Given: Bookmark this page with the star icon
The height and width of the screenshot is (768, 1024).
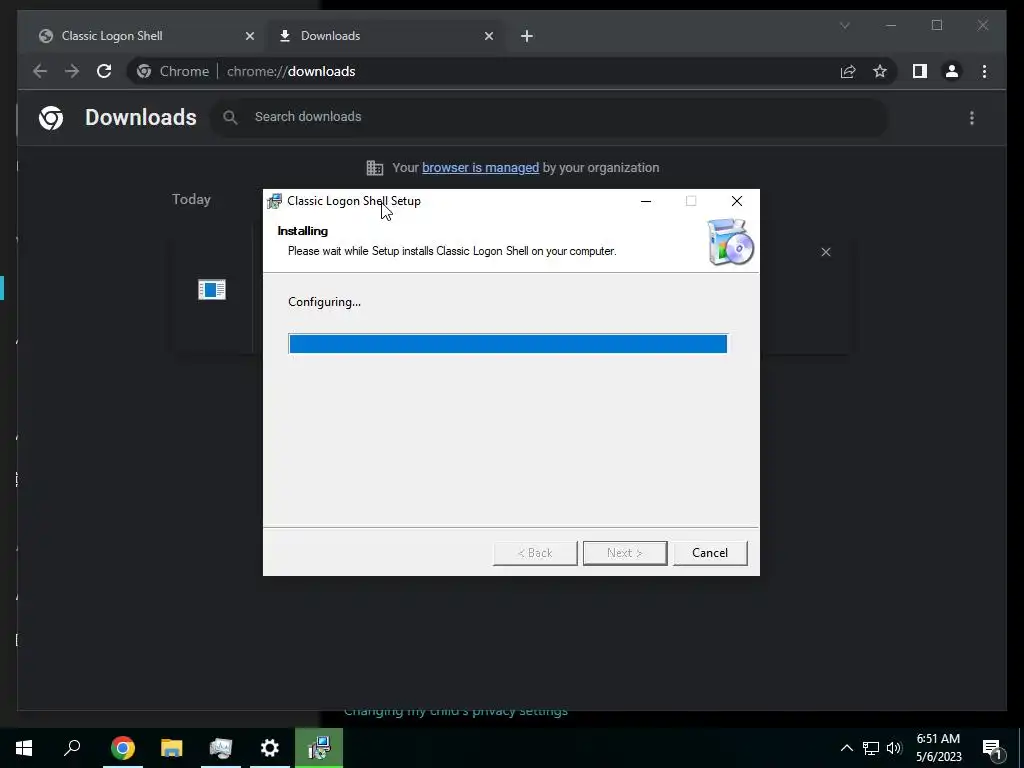Looking at the screenshot, I should [x=880, y=71].
